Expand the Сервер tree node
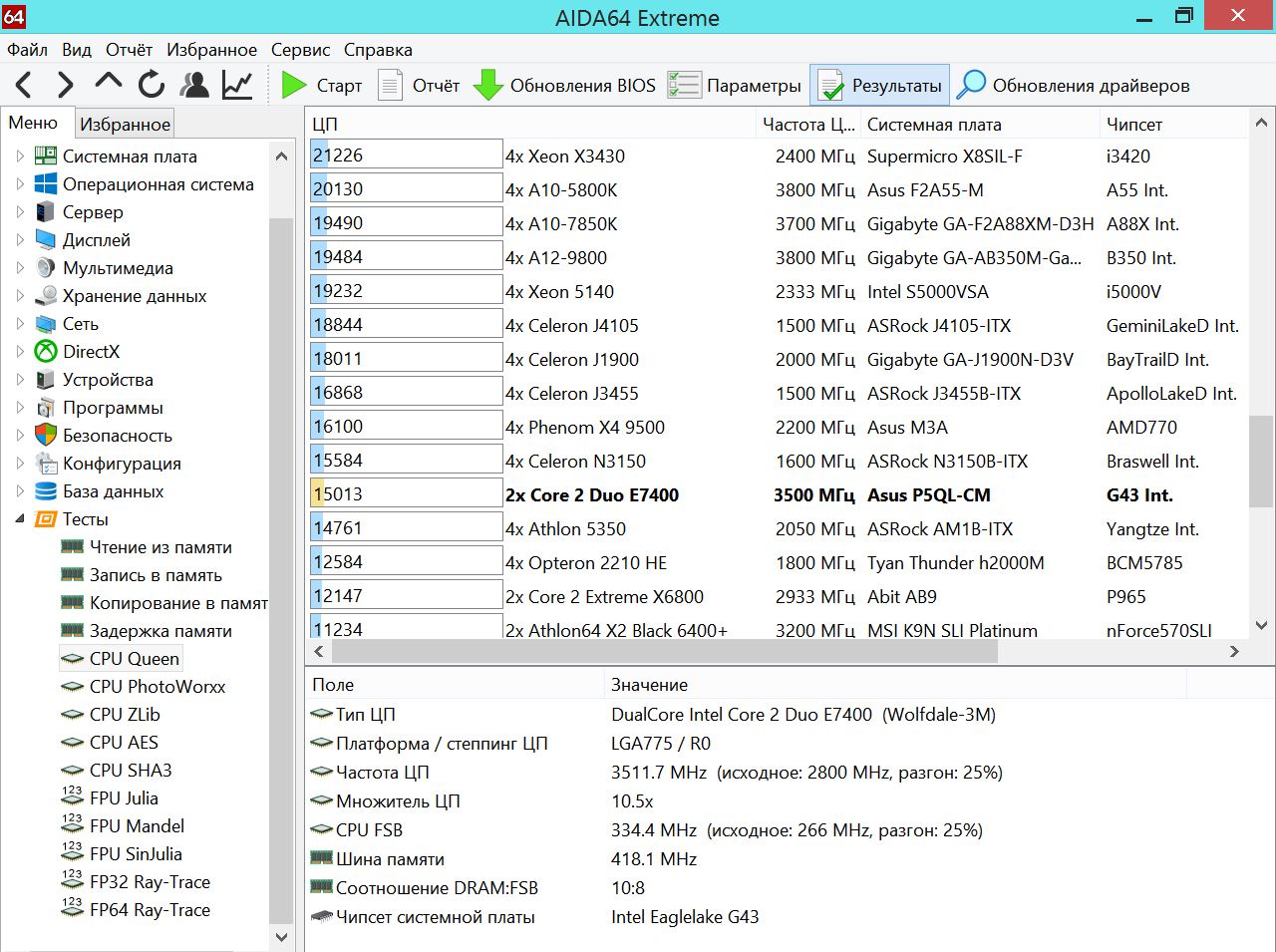This screenshot has height=952, width=1276. (20, 212)
